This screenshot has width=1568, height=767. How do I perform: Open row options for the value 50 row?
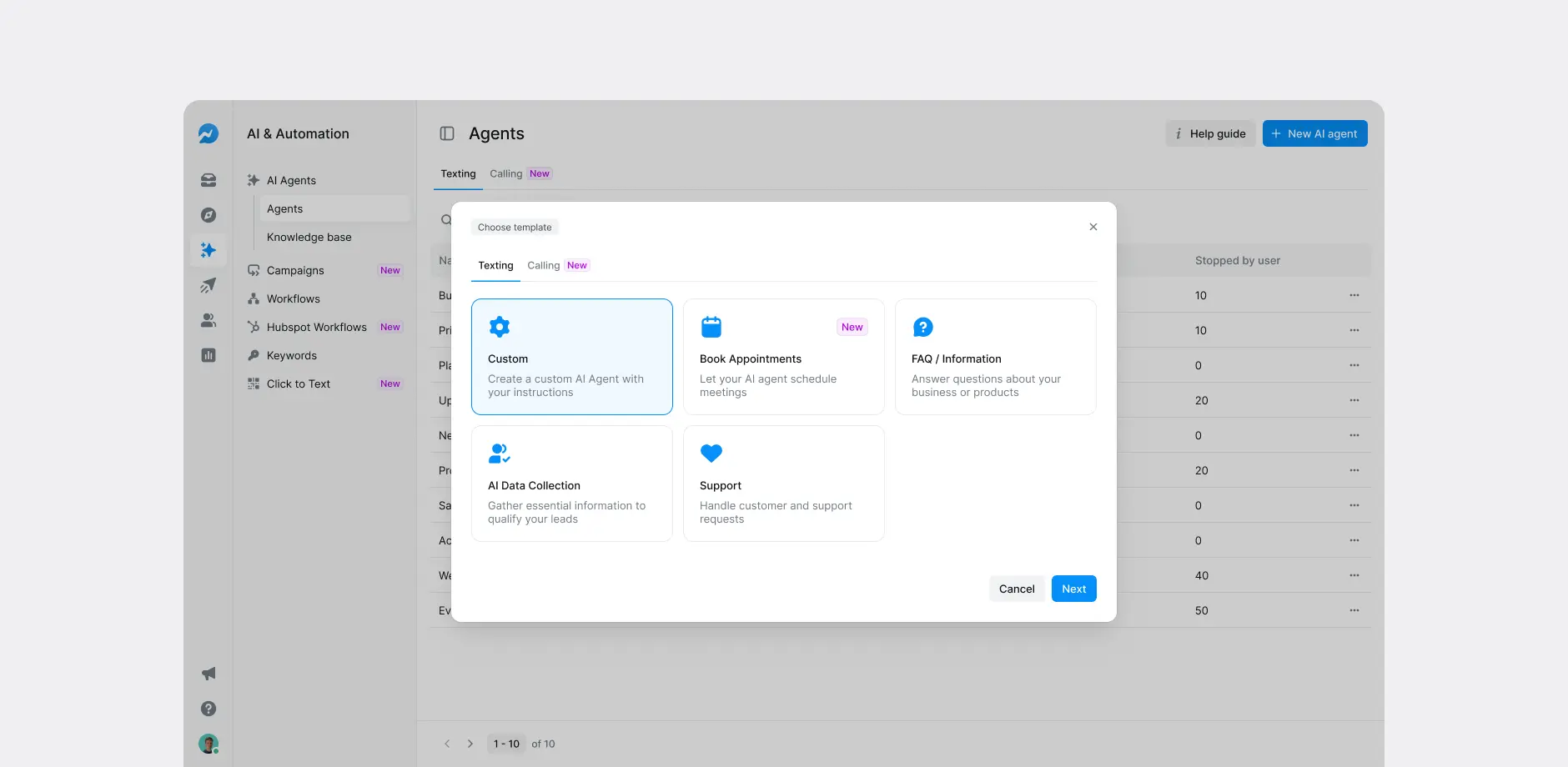click(1354, 610)
